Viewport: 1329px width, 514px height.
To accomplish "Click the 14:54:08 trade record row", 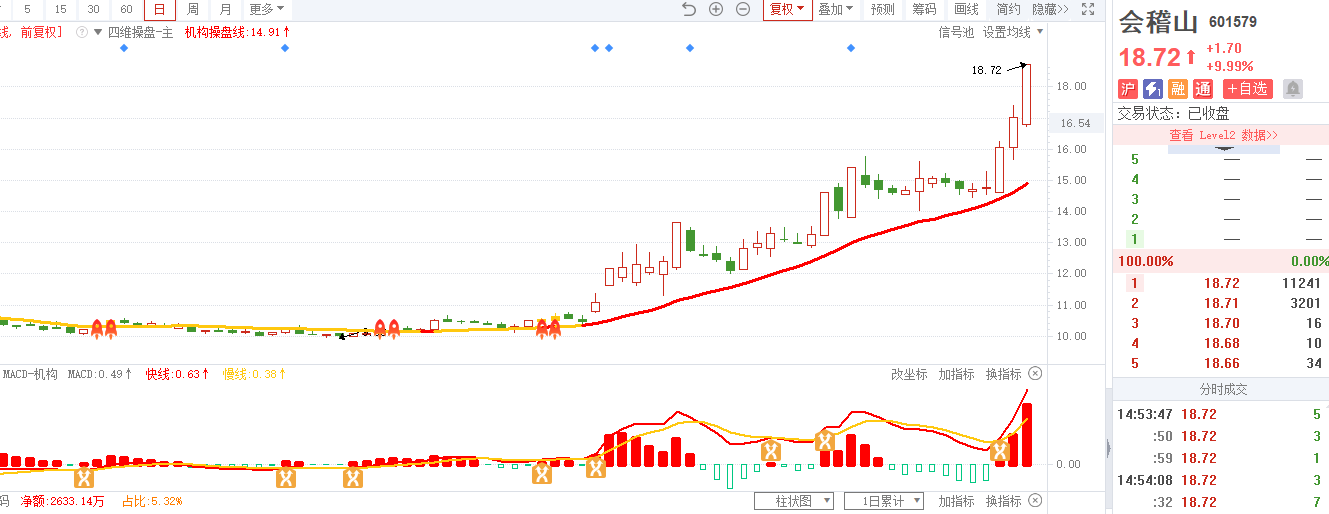I will click(1221, 480).
